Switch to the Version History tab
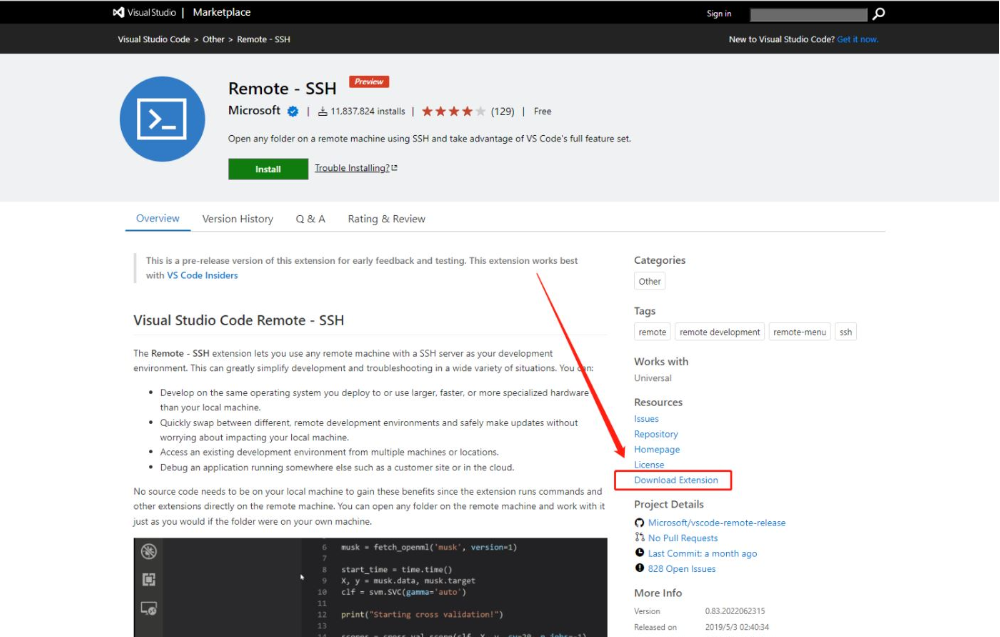This screenshot has width=1000, height=637. pyautogui.click(x=237, y=219)
